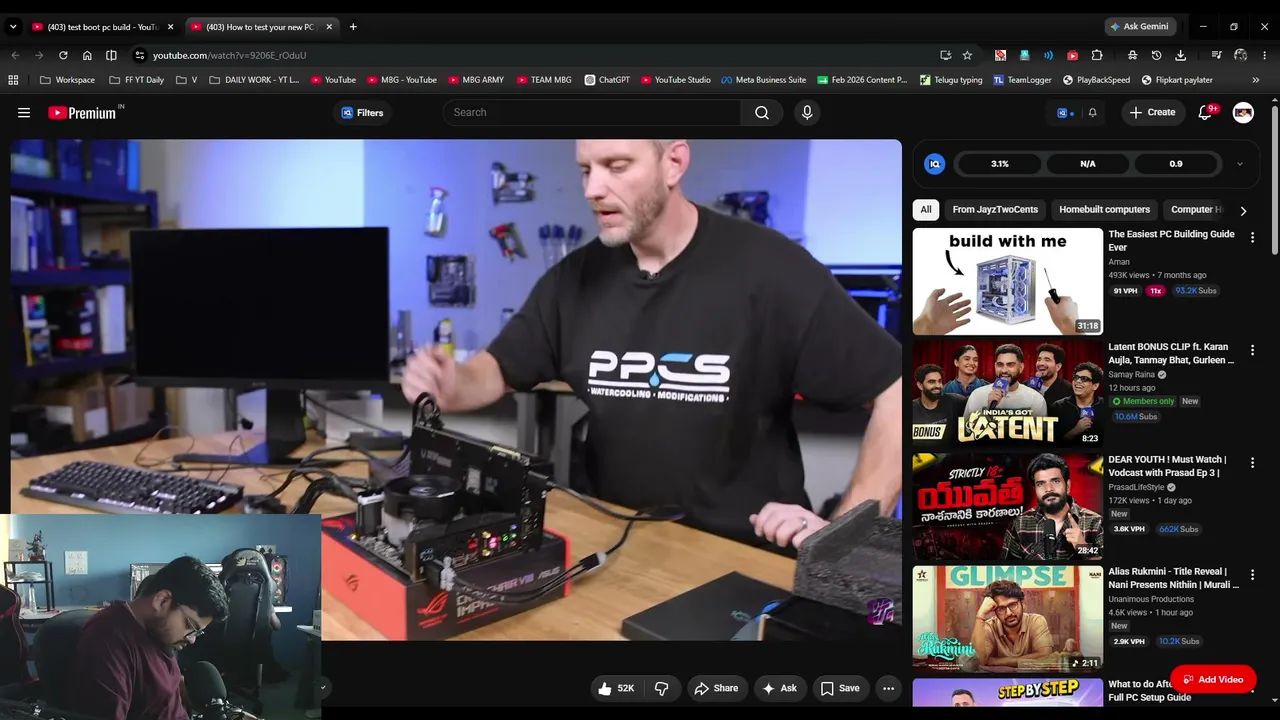Image resolution: width=1280 pixels, height=720 pixels.
Task: Open the browser downloads icon
Action: (x=1181, y=55)
